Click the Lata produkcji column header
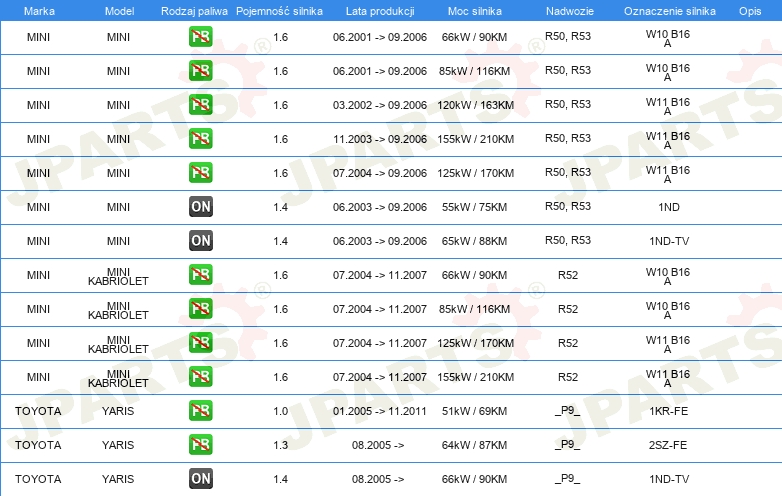 [380, 10]
